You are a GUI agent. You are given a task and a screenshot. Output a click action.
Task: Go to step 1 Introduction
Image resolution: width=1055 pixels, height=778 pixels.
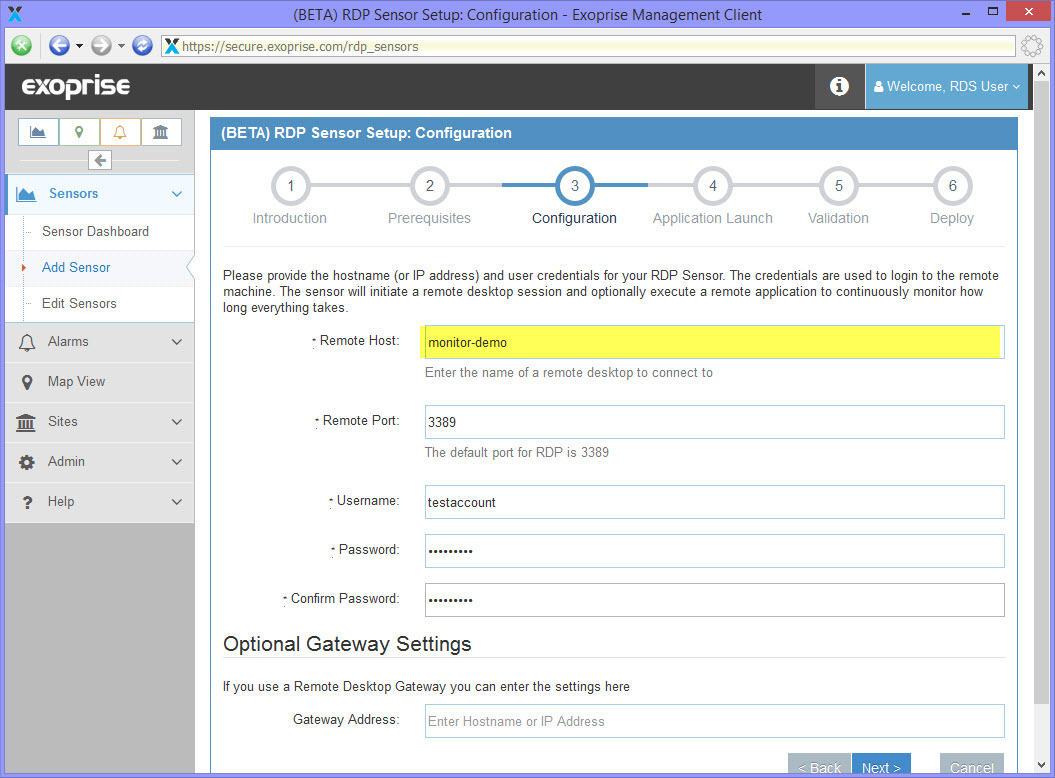click(x=291, y=186)
